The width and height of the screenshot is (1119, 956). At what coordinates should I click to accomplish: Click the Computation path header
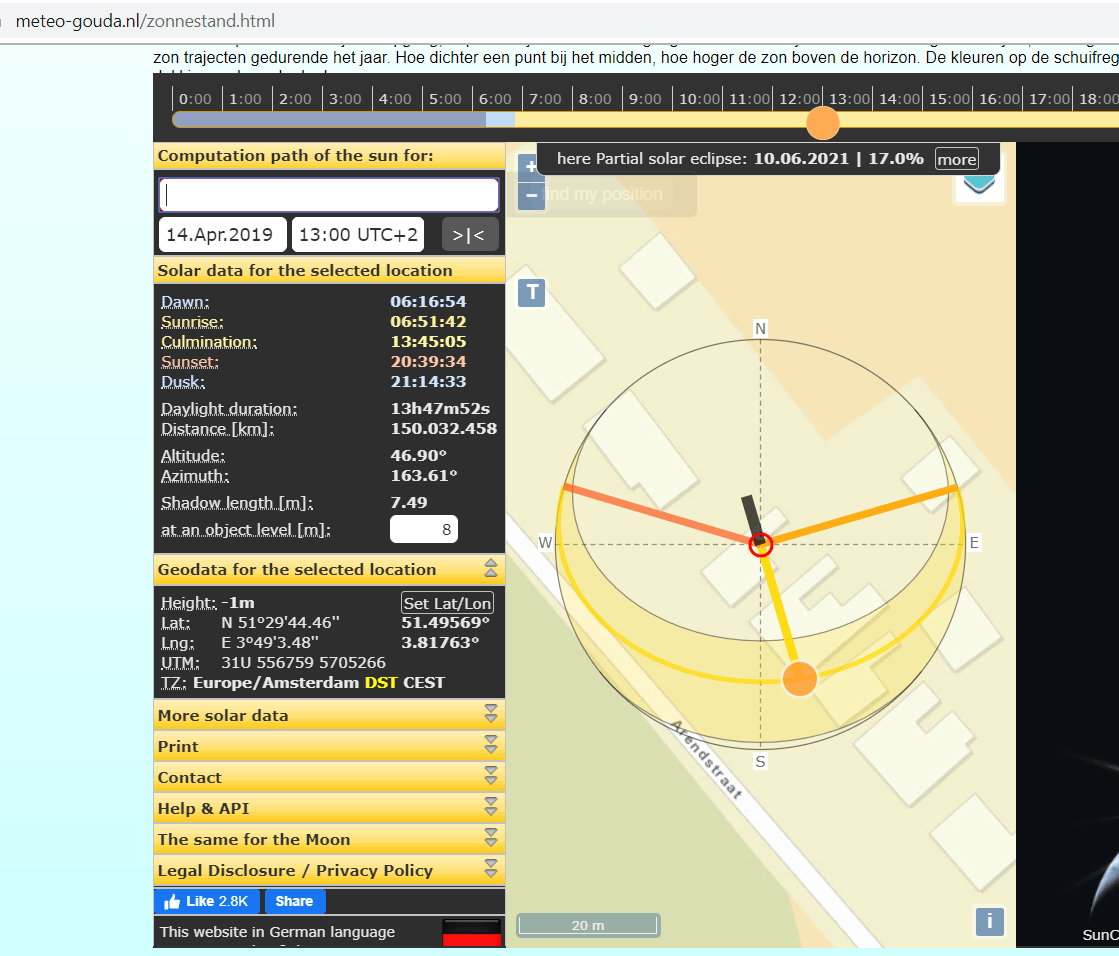coord(329,156)
